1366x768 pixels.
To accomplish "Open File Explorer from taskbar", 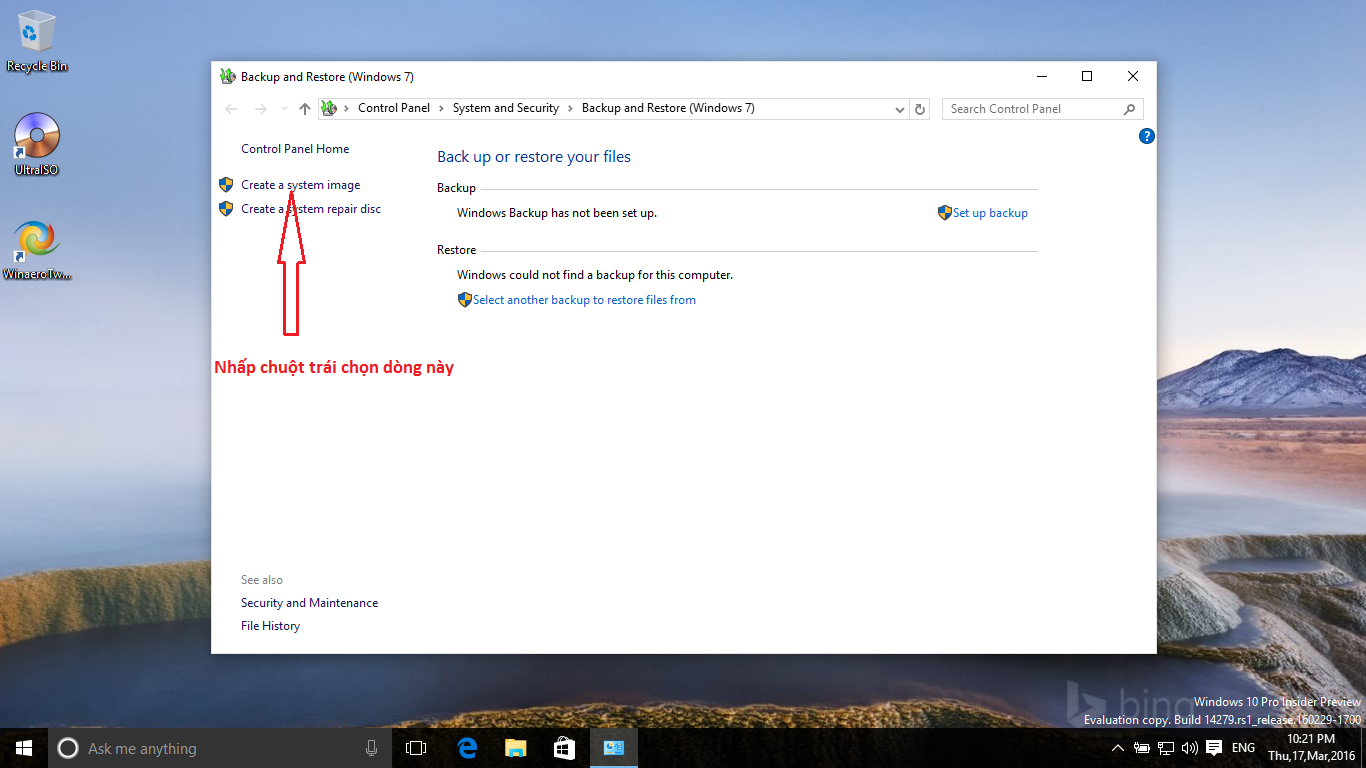I will coord(515,748).
